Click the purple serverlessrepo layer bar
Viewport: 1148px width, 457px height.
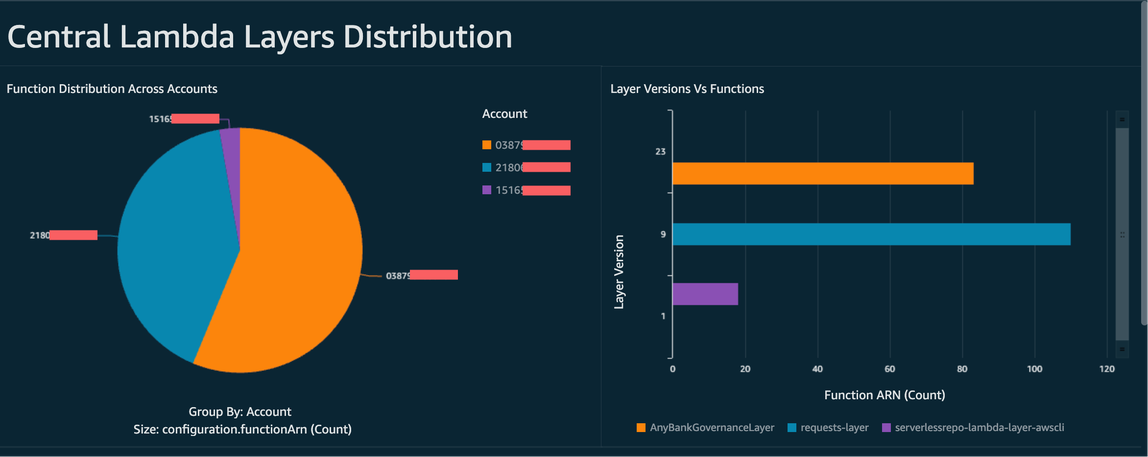(x=705, y=294)
